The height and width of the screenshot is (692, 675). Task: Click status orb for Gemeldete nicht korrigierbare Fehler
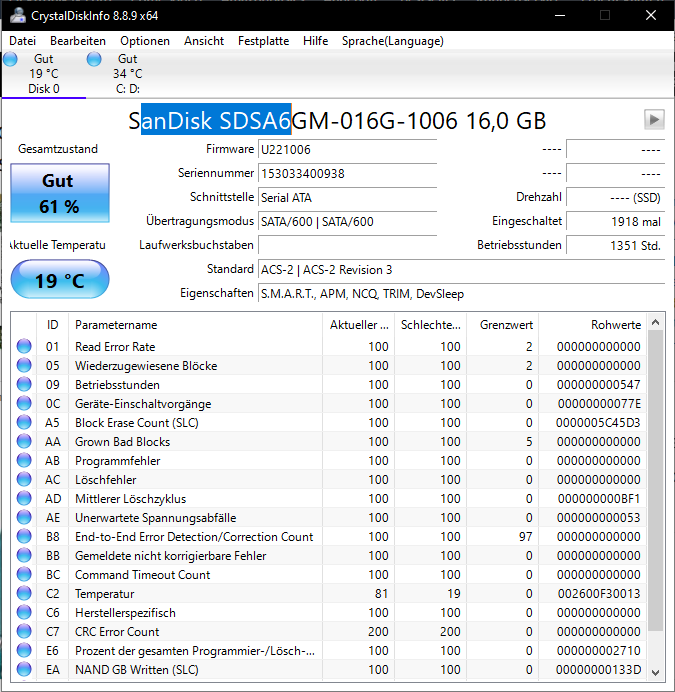coord(24,555)
